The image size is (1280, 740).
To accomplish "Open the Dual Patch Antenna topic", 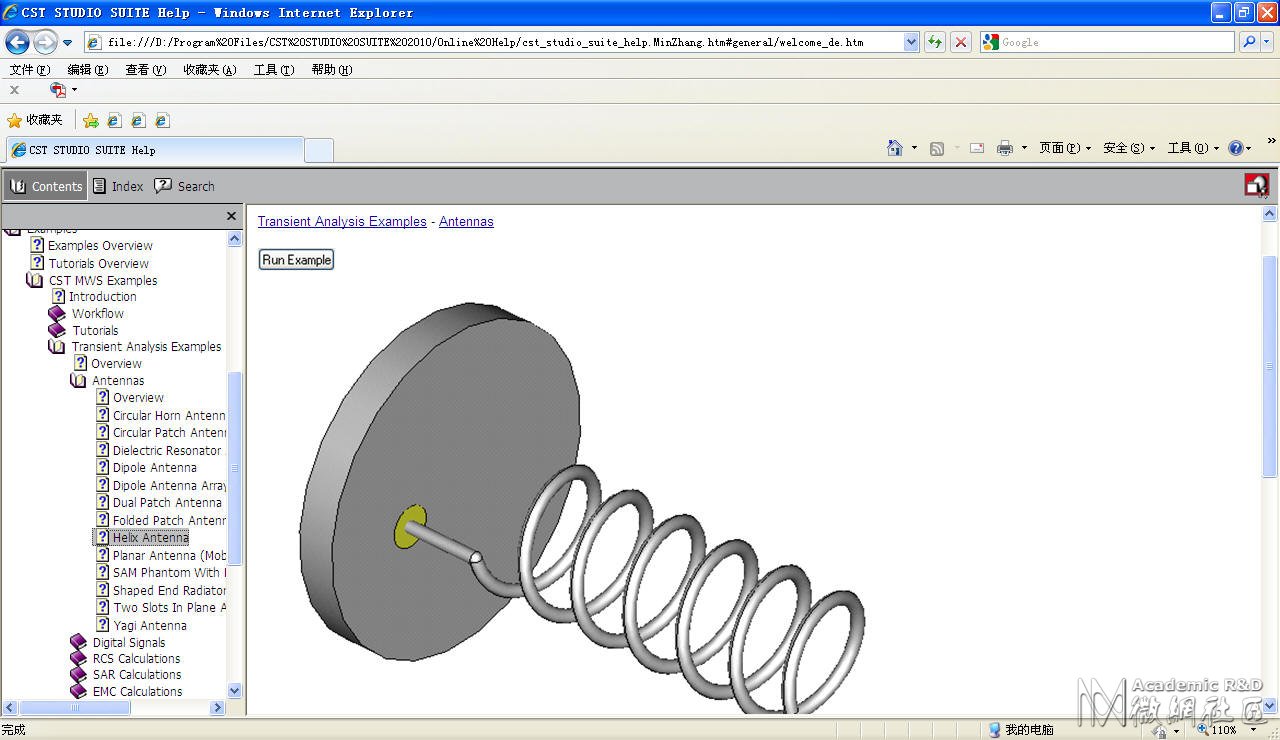I will point(167,503).
